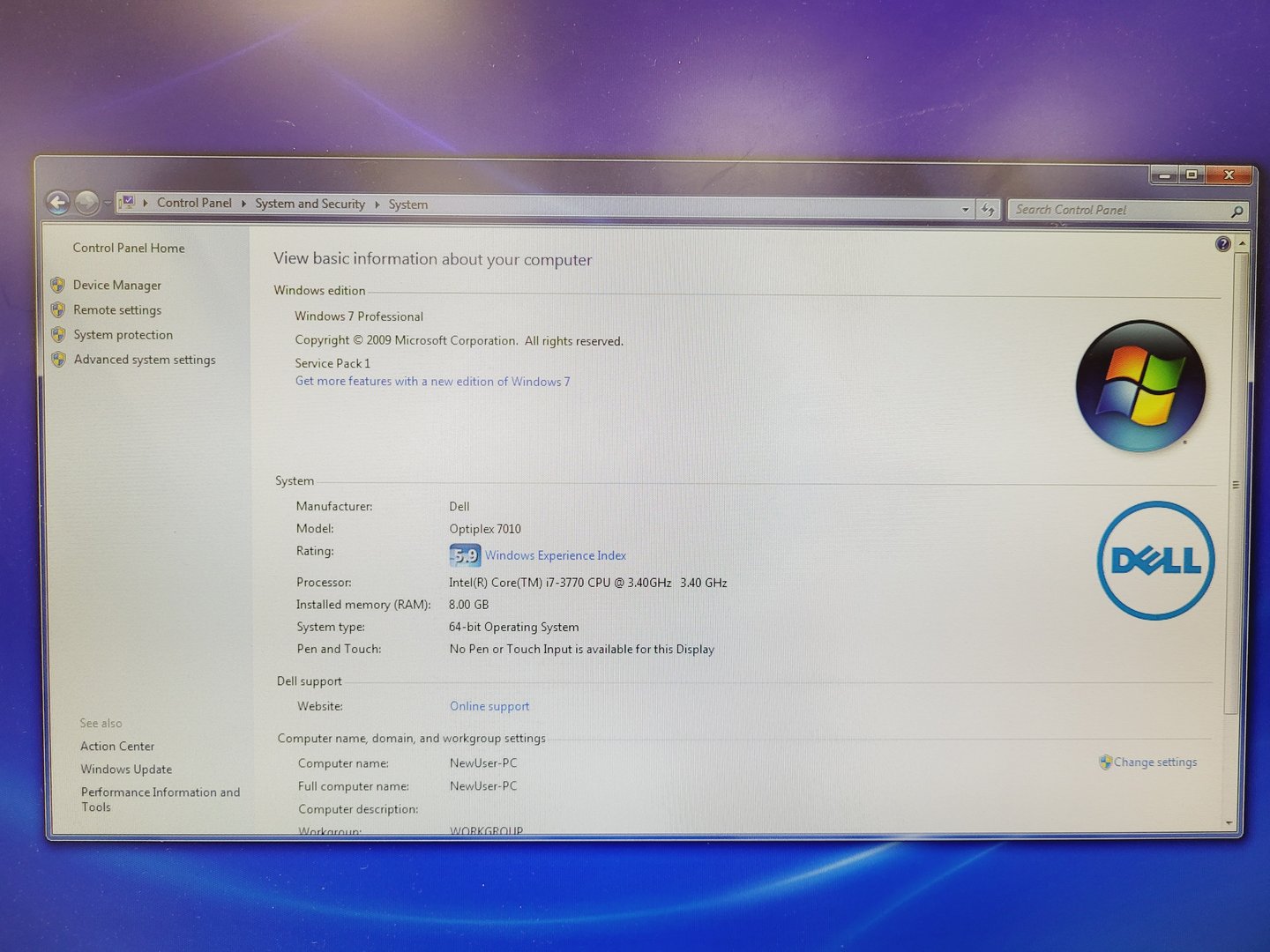Select System and Security breadcrumb
This screenshot has height=952, width=1270.
click(x=310, y=204)
